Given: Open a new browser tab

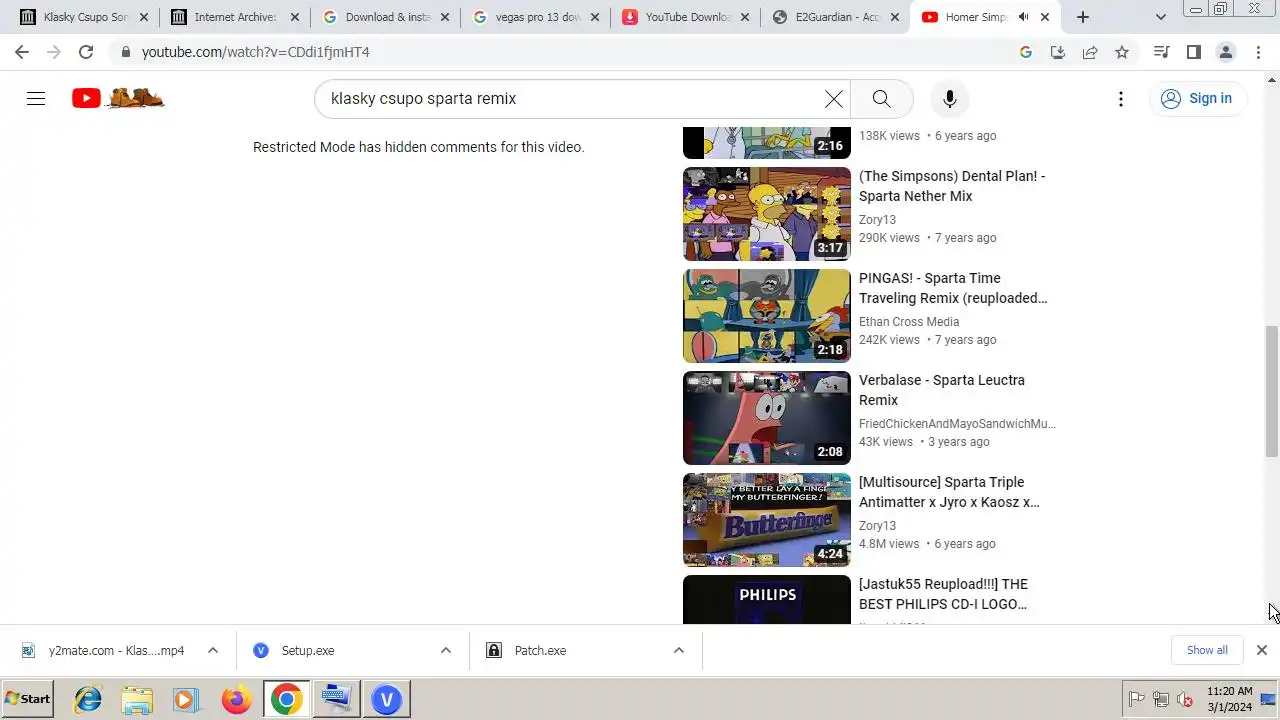Looking at the screenshot, I should pos(1083,17).
